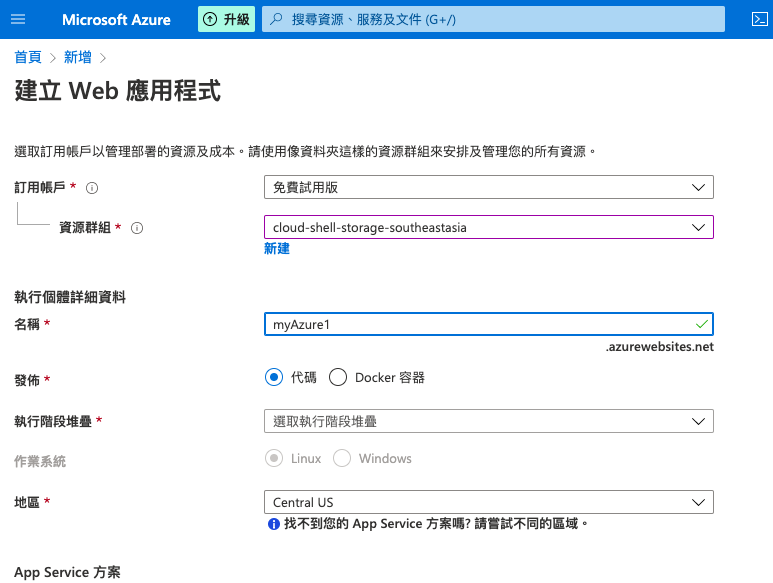Click the 建立 Web 應用程式 page title
This screenshot has height=583, width=773.
point(117,91)
